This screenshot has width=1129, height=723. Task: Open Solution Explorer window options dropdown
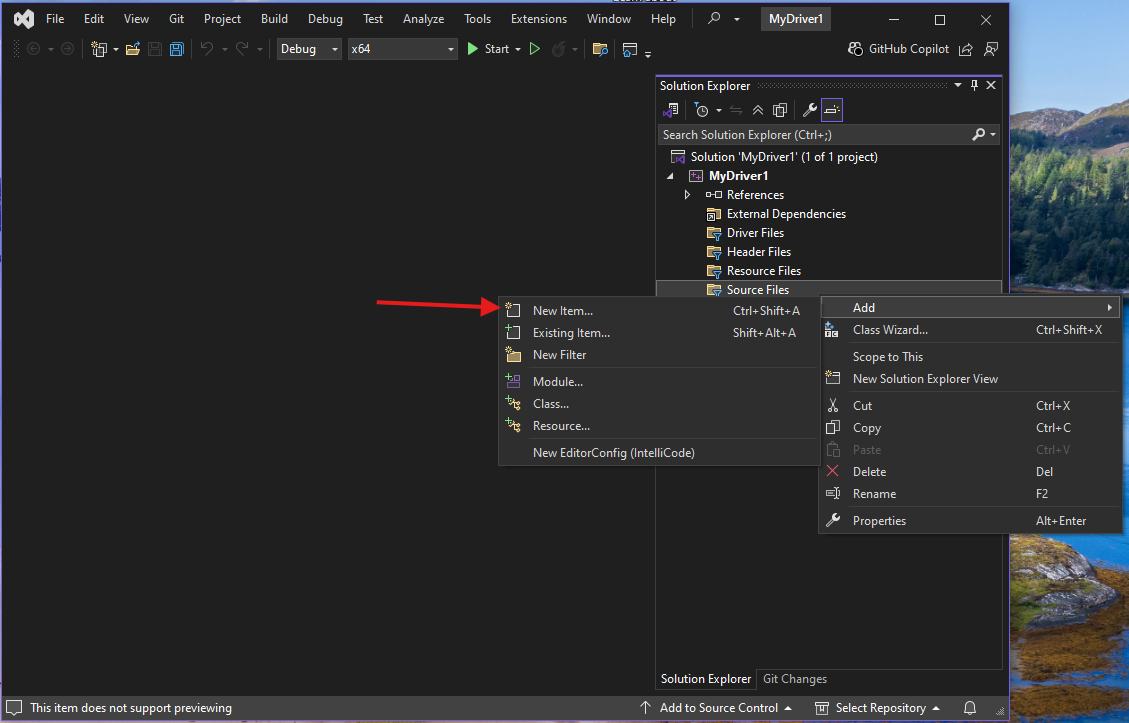pyautogui.click(x=958, y=85)
